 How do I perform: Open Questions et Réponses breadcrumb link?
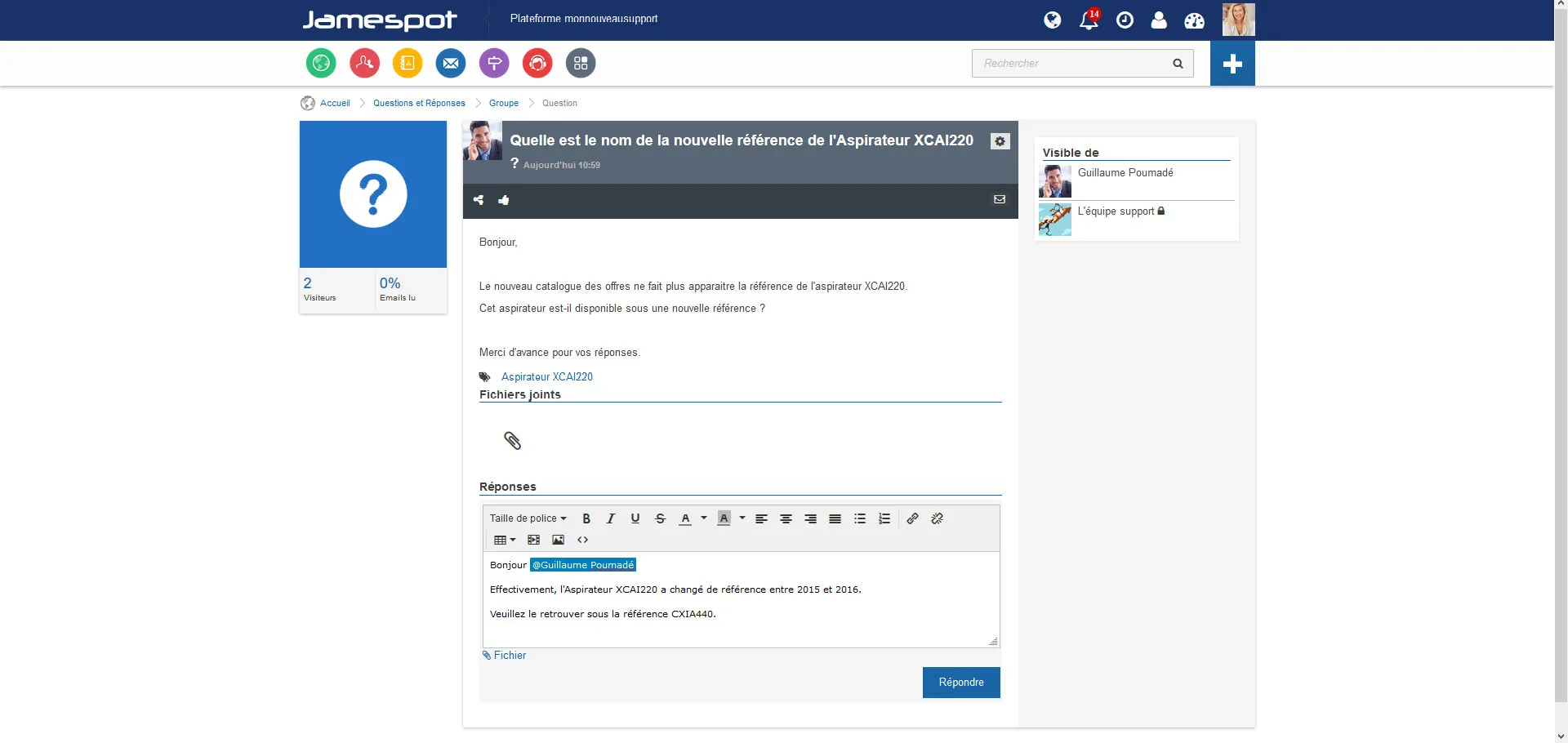[419, 103]
